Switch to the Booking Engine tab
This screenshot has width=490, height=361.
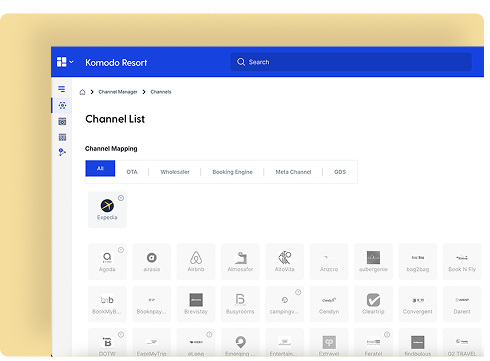point(233,172)
